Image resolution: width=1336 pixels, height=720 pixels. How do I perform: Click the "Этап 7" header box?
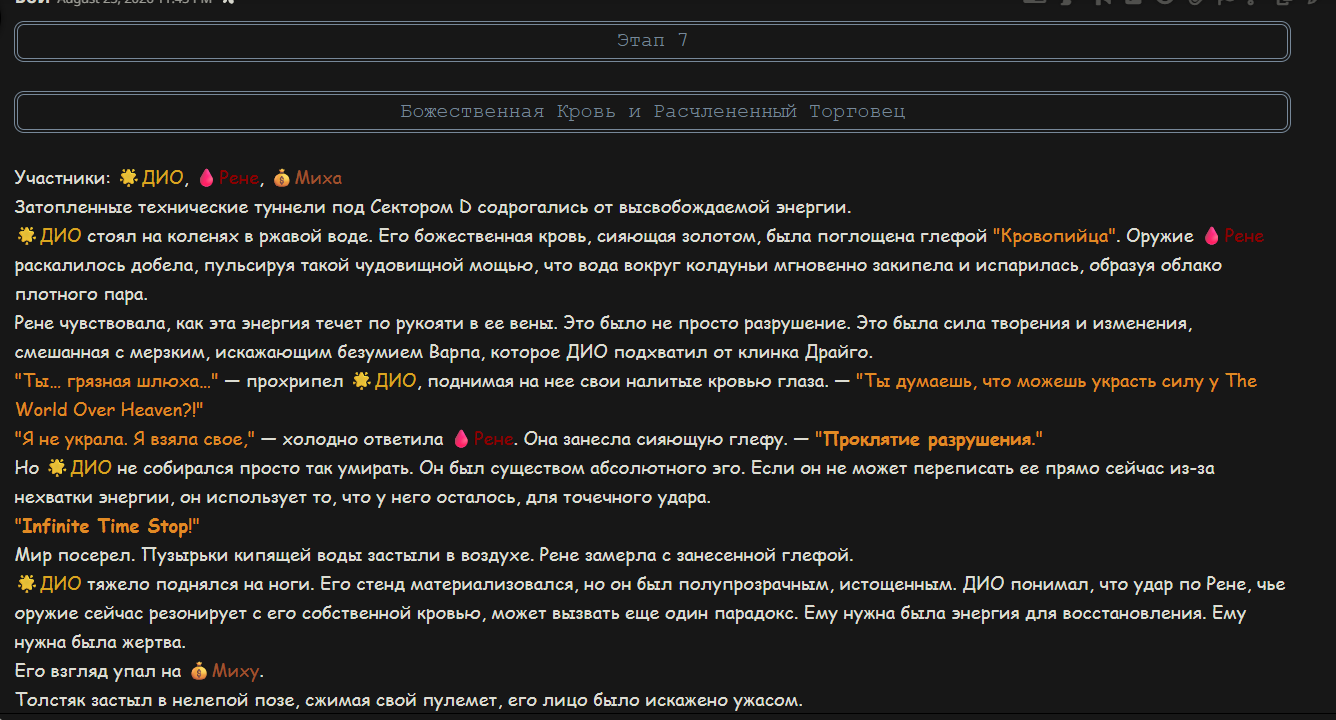coord(652,41)
